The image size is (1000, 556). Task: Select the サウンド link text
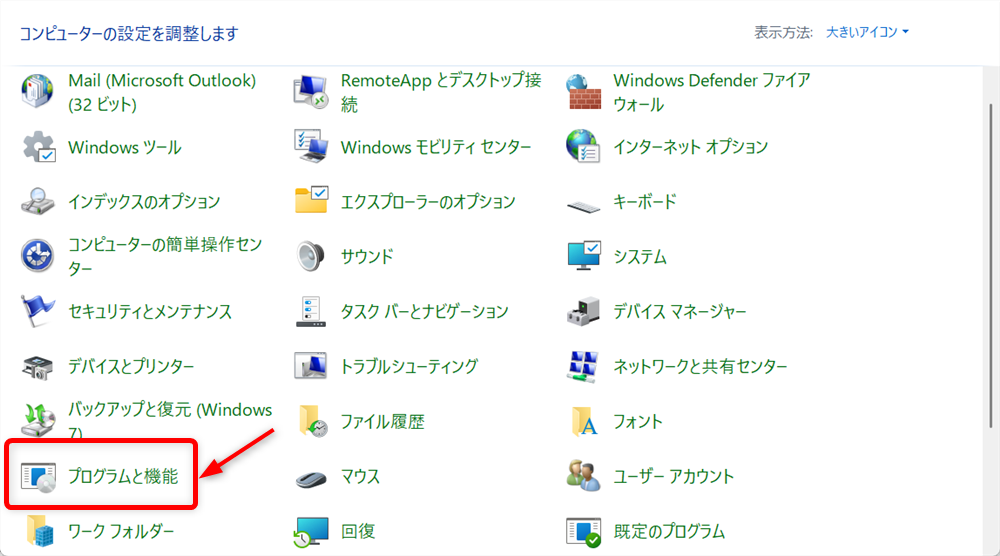point(367,256)
